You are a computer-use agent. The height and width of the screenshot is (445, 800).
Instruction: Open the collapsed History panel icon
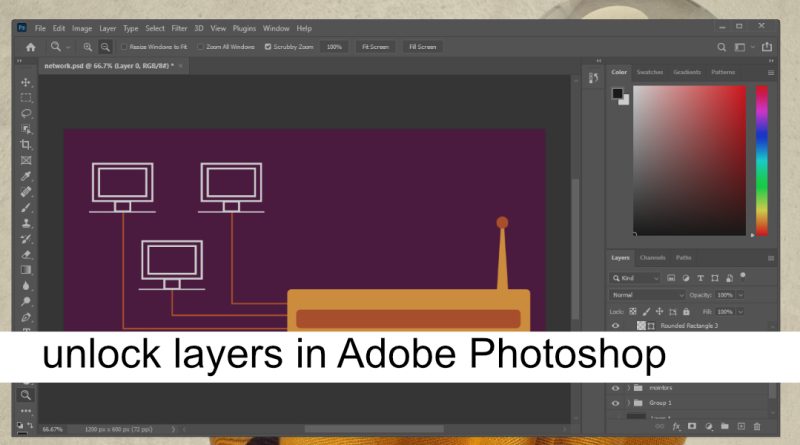(x=593, y=78)
